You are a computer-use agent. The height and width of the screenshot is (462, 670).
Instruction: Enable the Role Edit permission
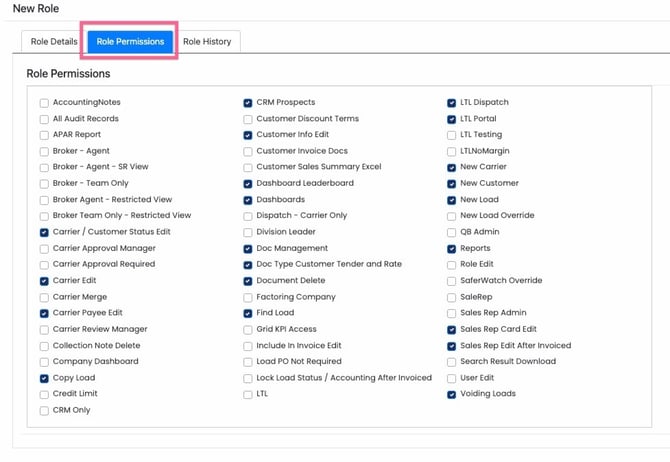[x=452, y=265]
